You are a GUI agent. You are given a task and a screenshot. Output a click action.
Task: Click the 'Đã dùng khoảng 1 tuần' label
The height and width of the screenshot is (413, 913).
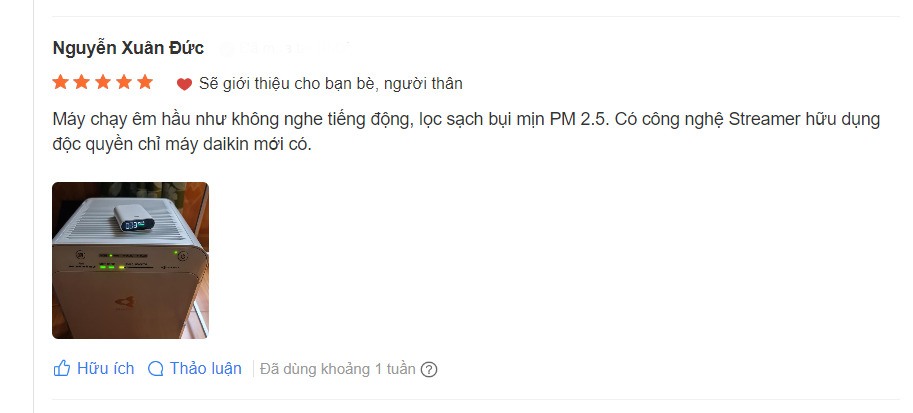(338, 369)
